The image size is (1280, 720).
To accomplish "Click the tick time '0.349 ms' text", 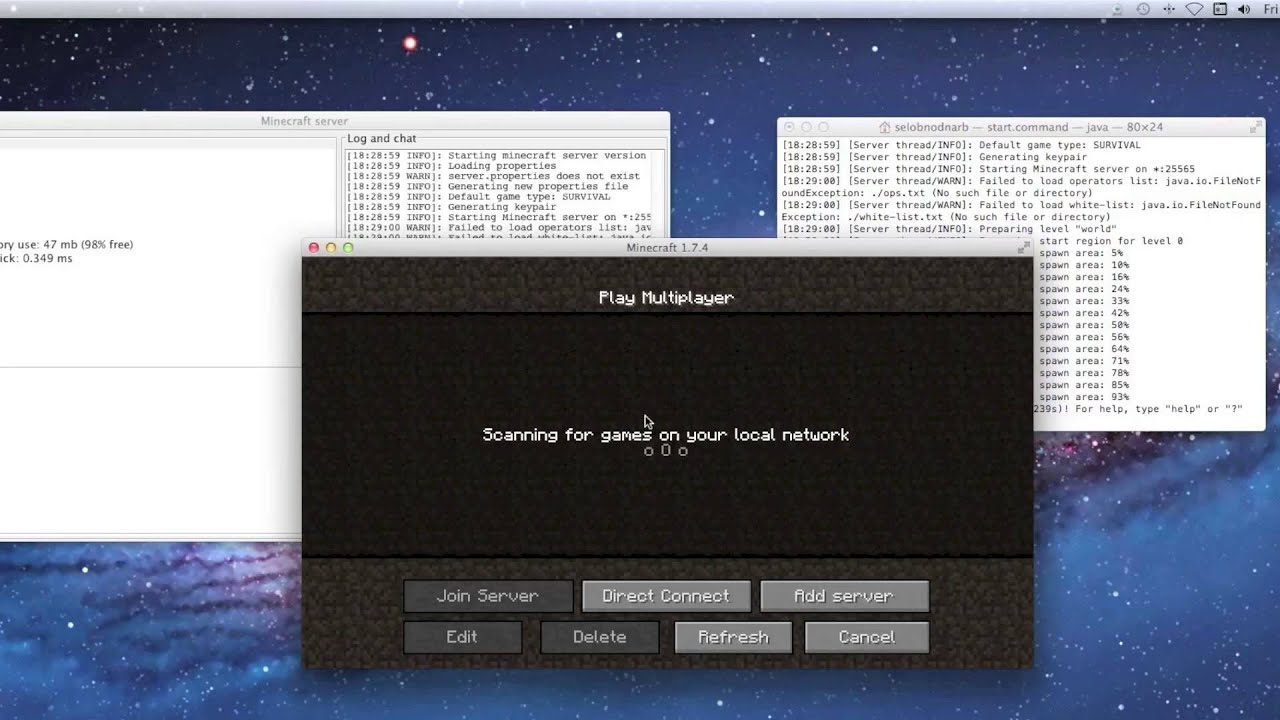I will [x=48, y=259].
